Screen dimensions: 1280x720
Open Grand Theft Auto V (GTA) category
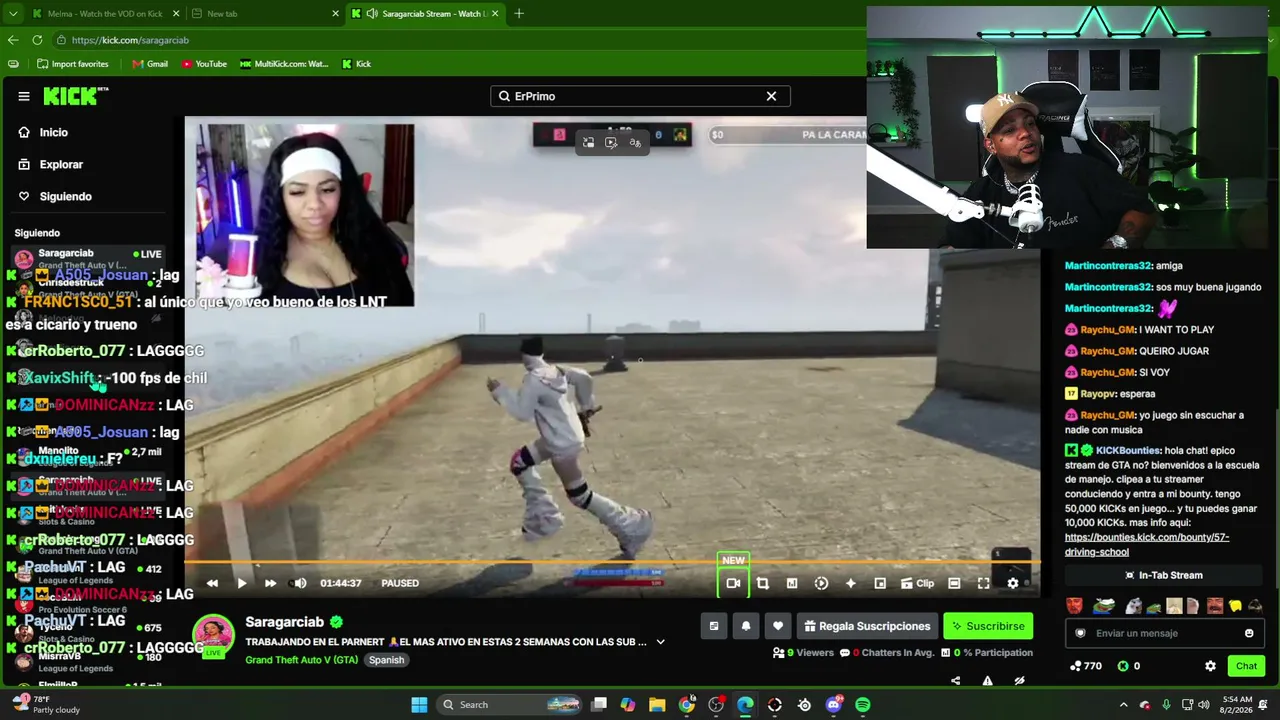[x=301, y=660]
